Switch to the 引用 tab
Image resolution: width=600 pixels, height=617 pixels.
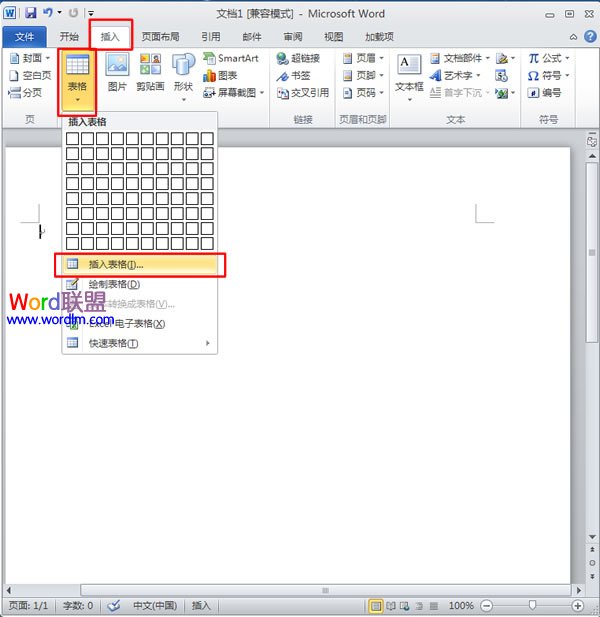211,37
